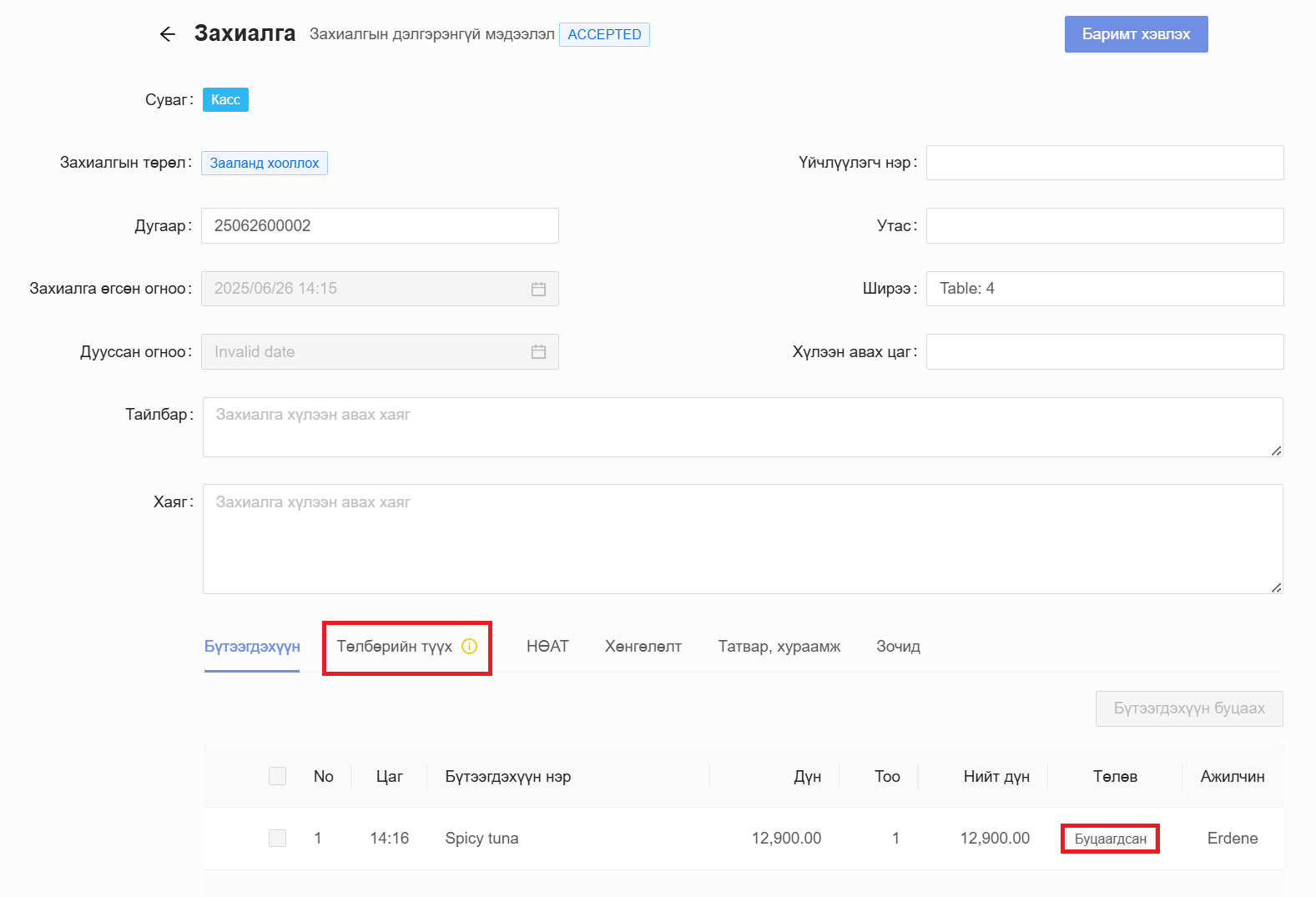1316x897 pixels.
Task: Open the НӨАТ tab
Action: click(547, 647)
